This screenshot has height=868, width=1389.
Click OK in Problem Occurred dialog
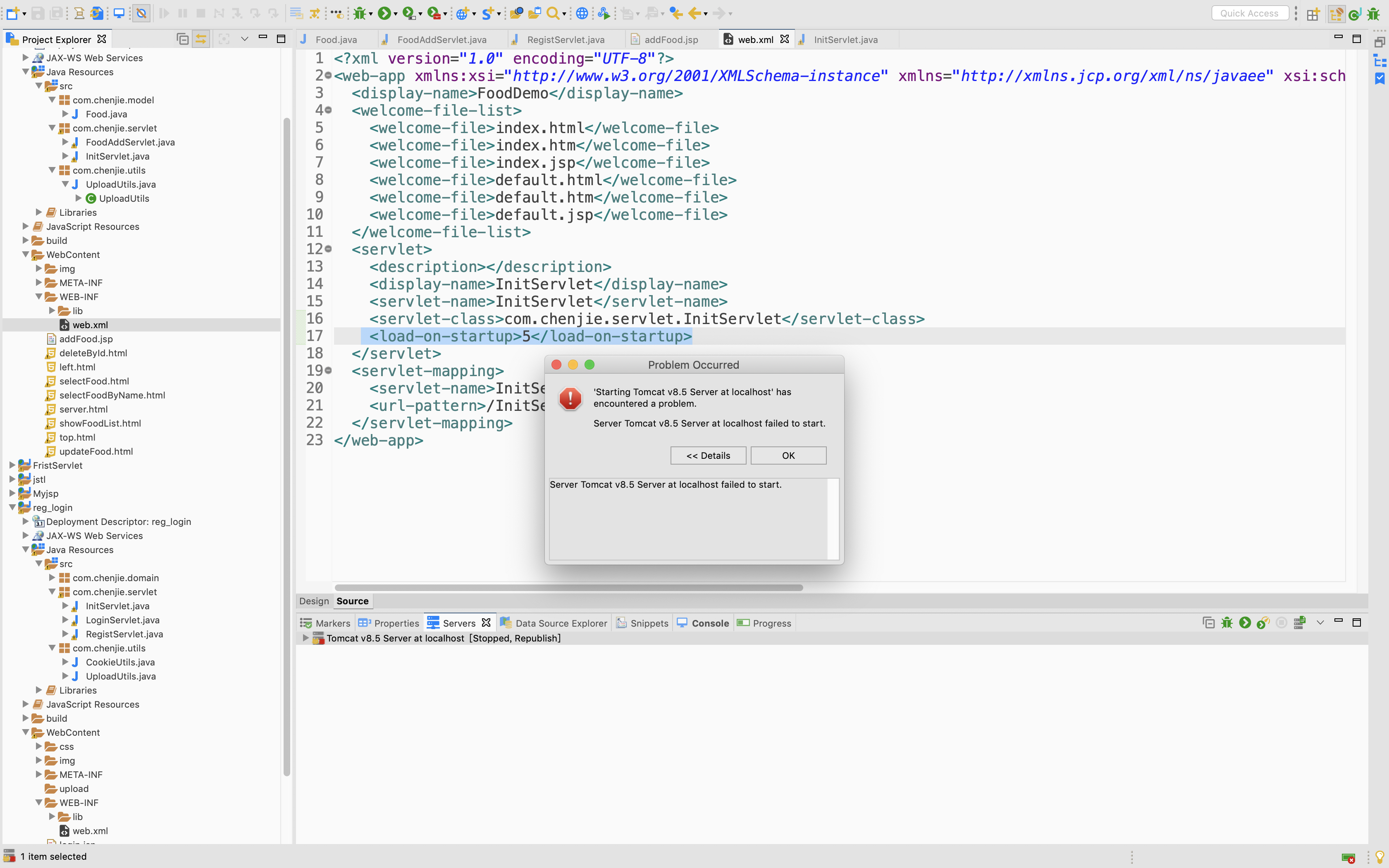[788, 455]
